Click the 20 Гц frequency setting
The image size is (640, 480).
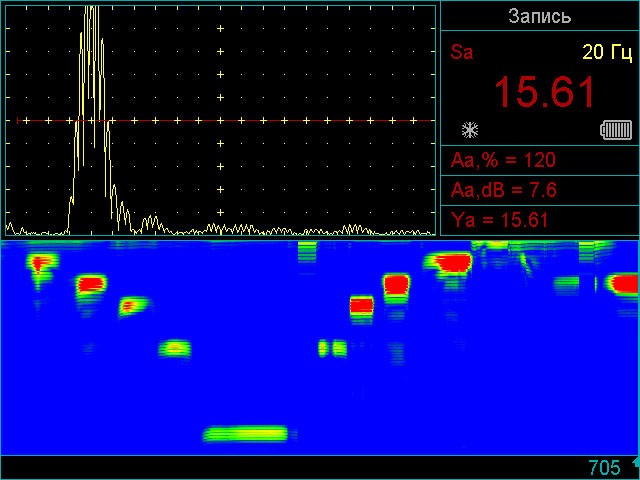click(x=607, y=52)
